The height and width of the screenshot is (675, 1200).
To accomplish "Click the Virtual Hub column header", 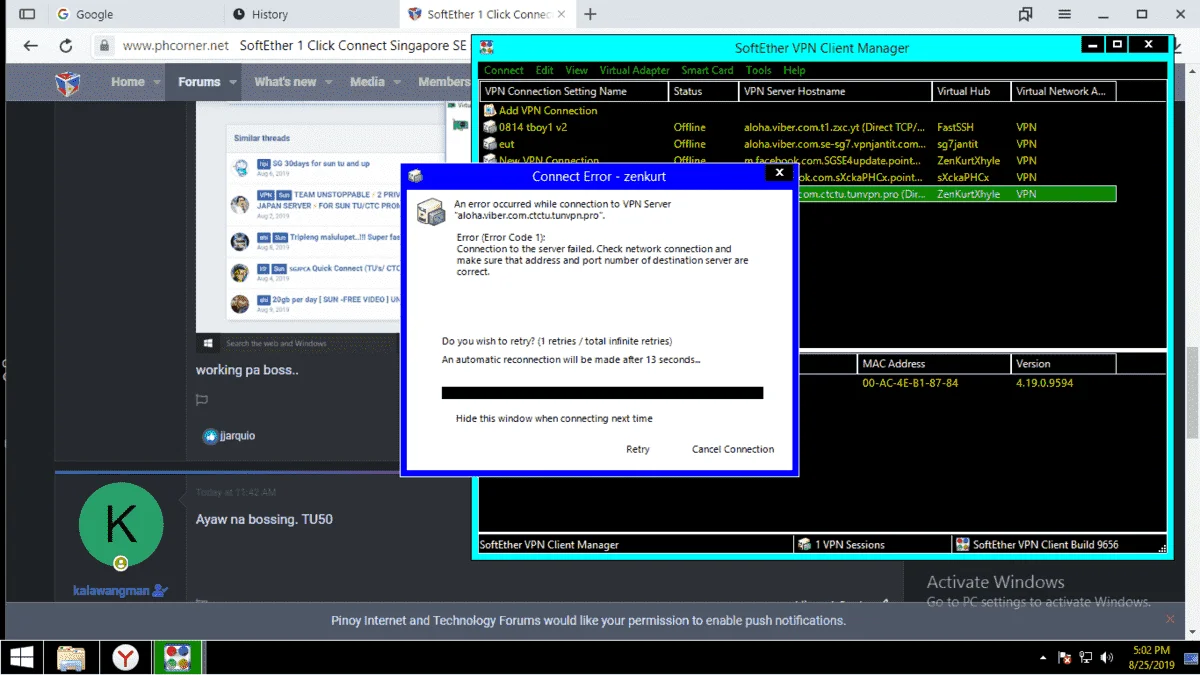I will (972, 91).
